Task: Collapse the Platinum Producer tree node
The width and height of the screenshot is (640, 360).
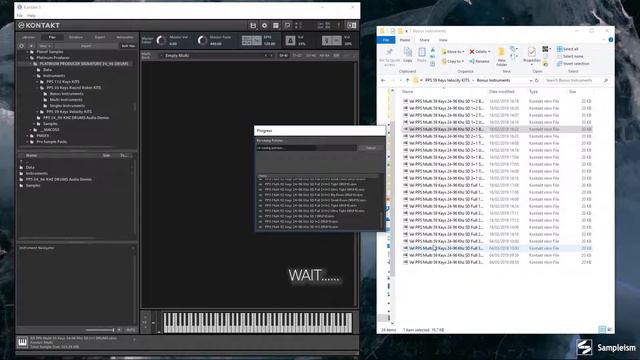Action: [28, 58]
